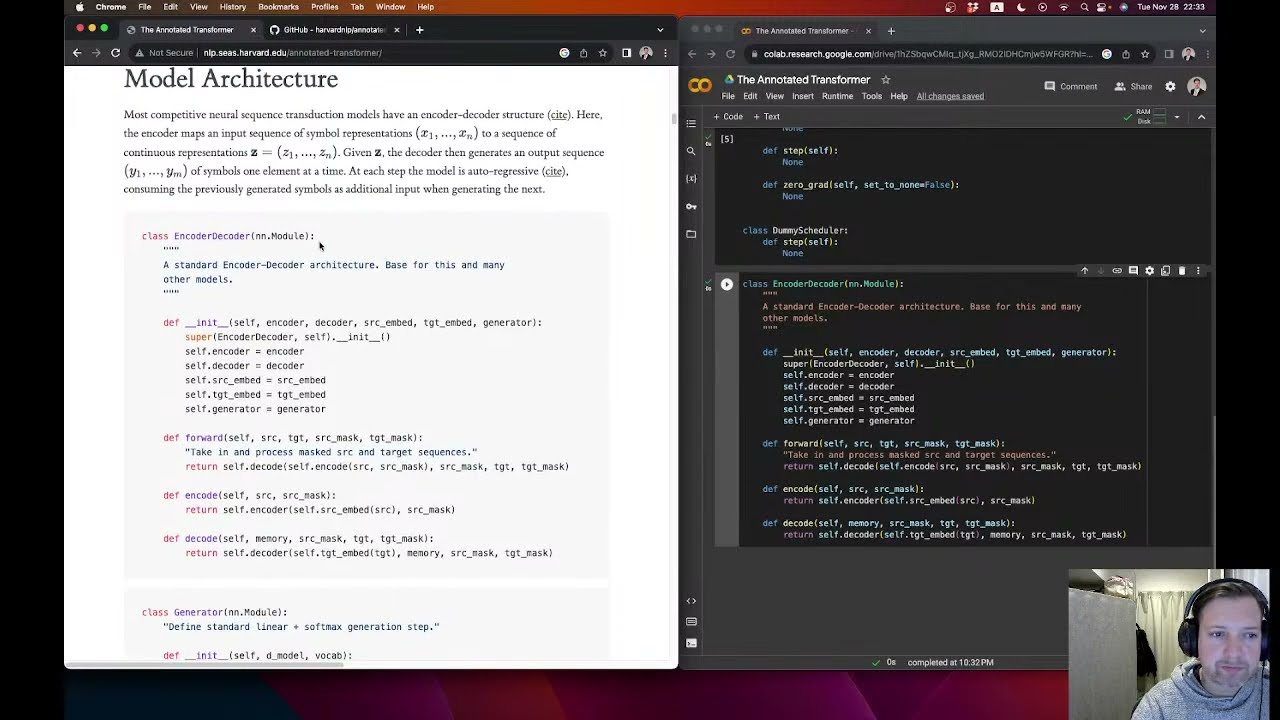Open Colab terminal icon at sidebar bottom
Image resolution: width=1280 pixels, height=720 pixels.
coord(691,643)
